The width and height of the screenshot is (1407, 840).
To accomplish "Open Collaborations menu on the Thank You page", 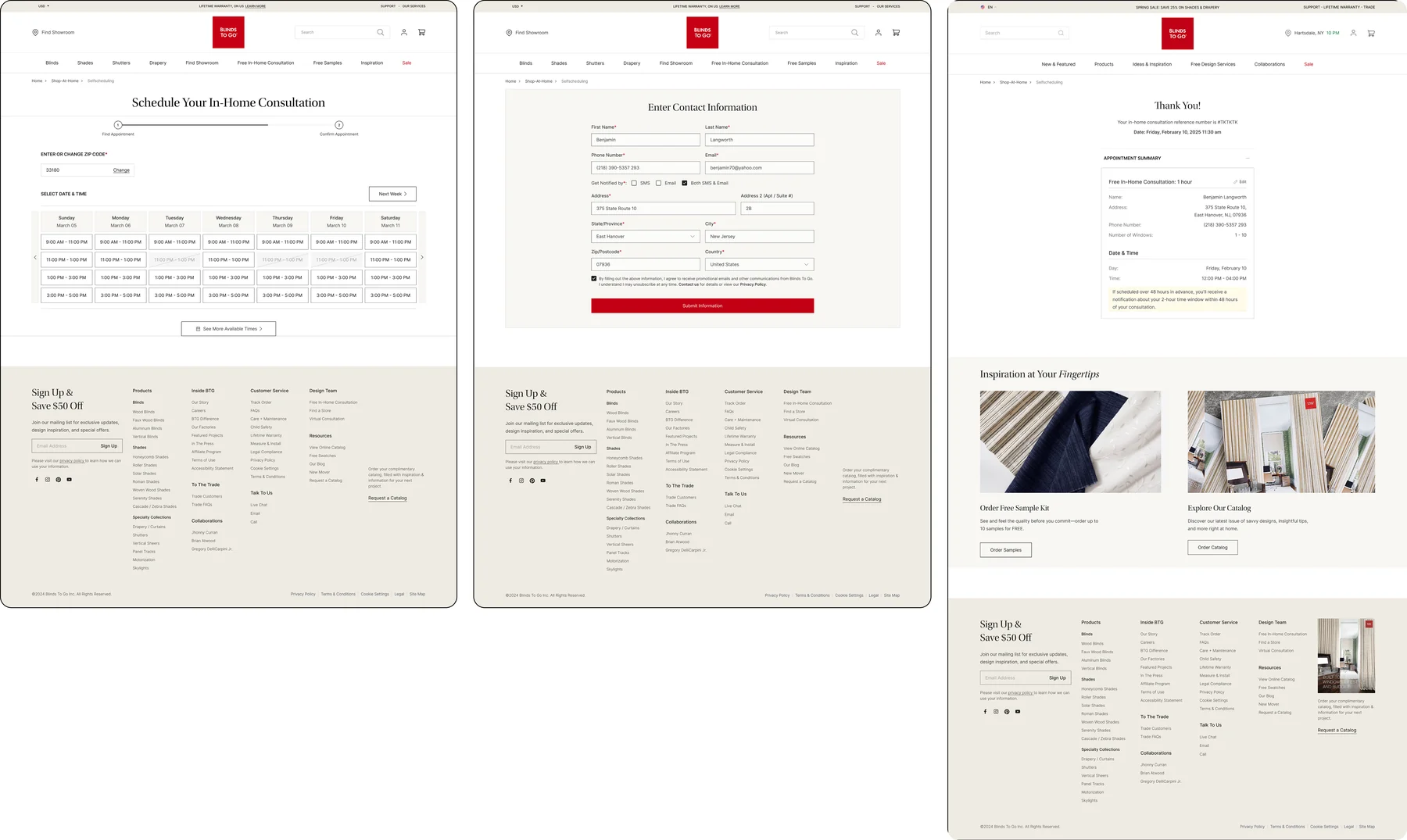I will pos(1269,64).
